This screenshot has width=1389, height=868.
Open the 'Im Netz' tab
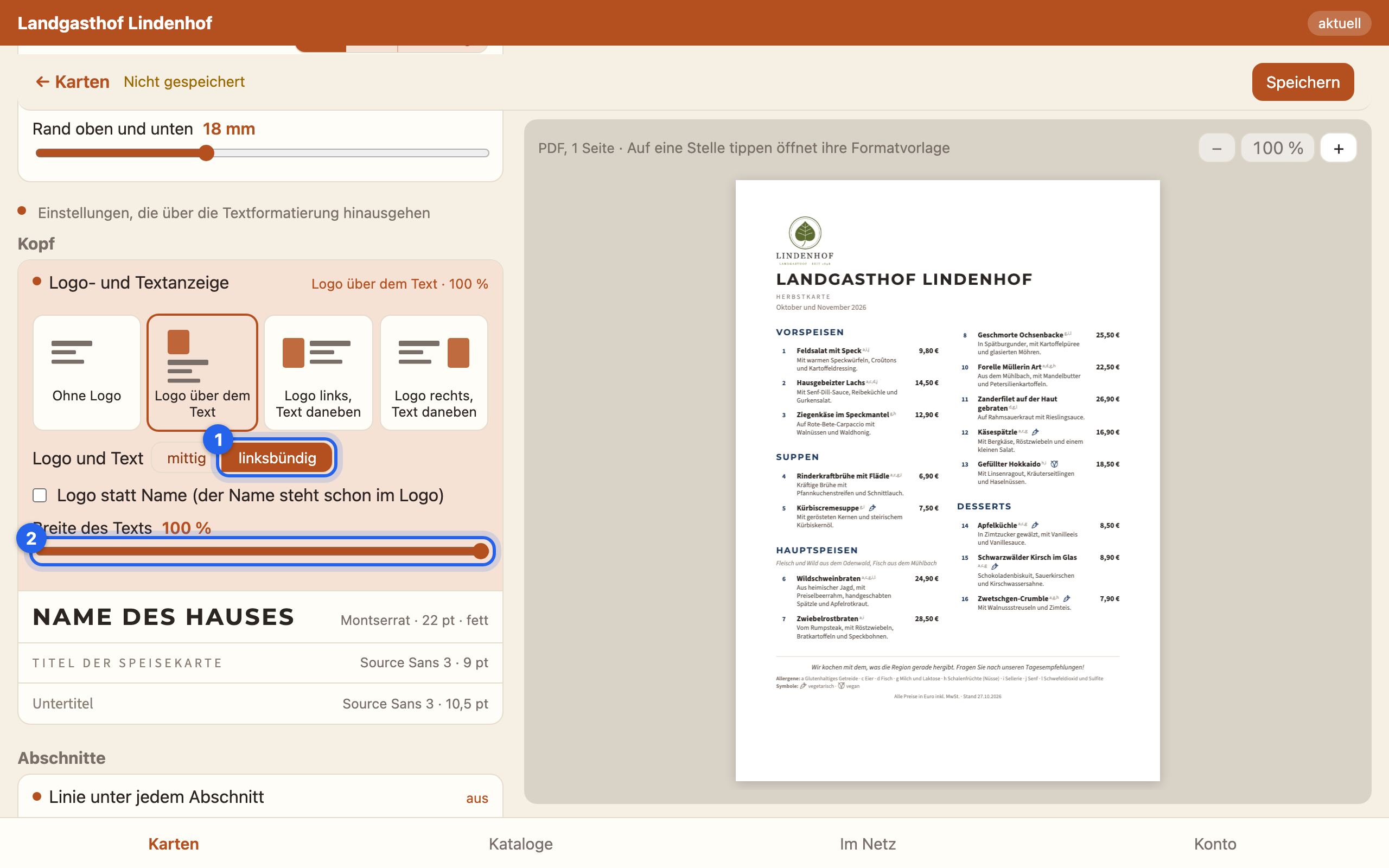click(868, 843)
